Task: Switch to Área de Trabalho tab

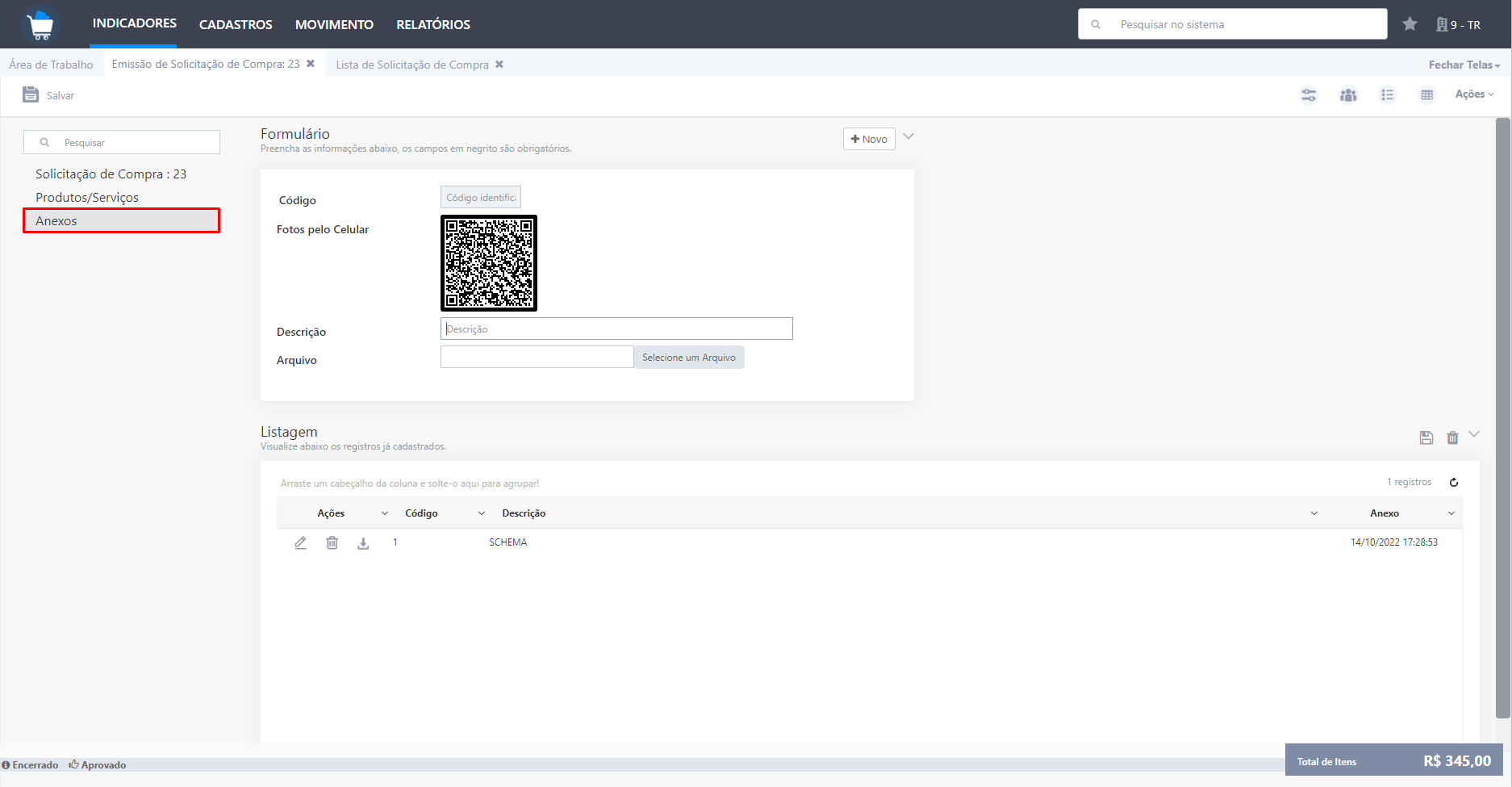Action: [x=51, y=65]
